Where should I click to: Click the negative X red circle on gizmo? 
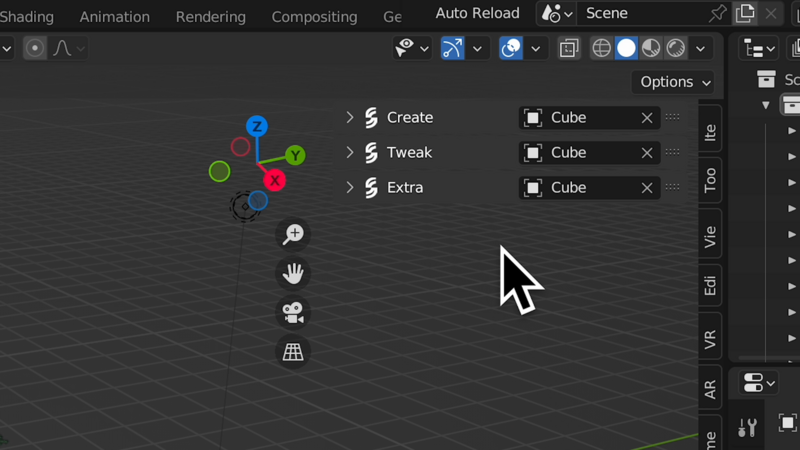(240, 147)
